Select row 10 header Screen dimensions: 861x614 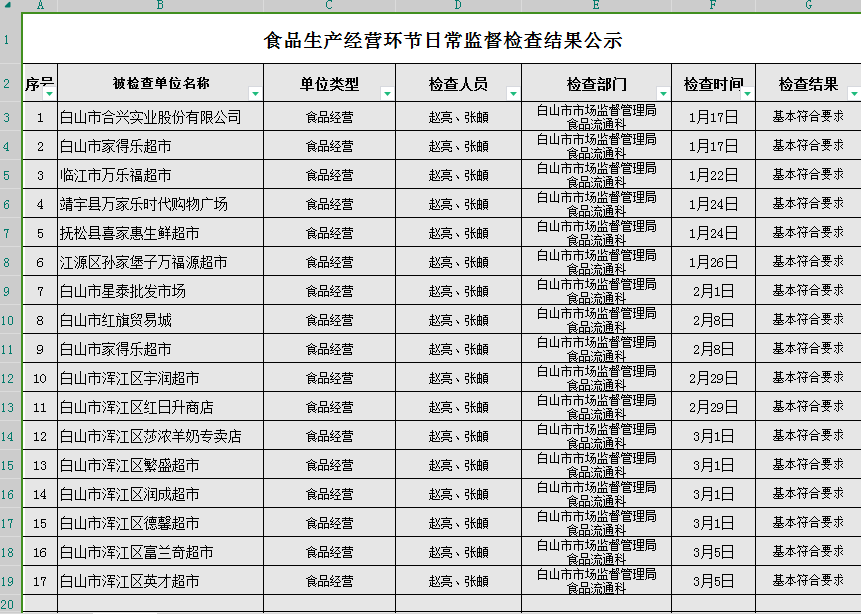(10, 320)
